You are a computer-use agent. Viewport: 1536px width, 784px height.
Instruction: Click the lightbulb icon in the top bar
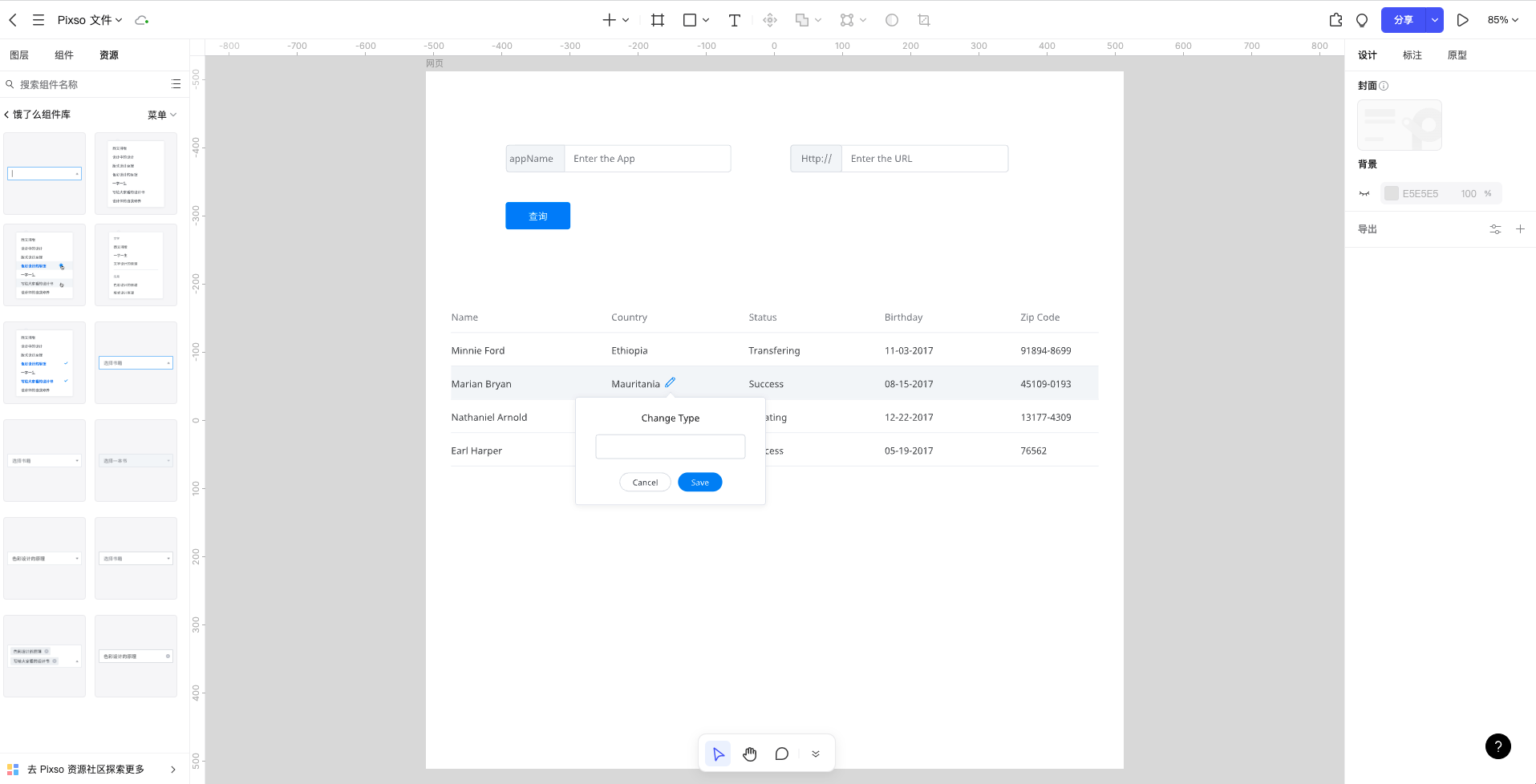[x=1362, y=20]
